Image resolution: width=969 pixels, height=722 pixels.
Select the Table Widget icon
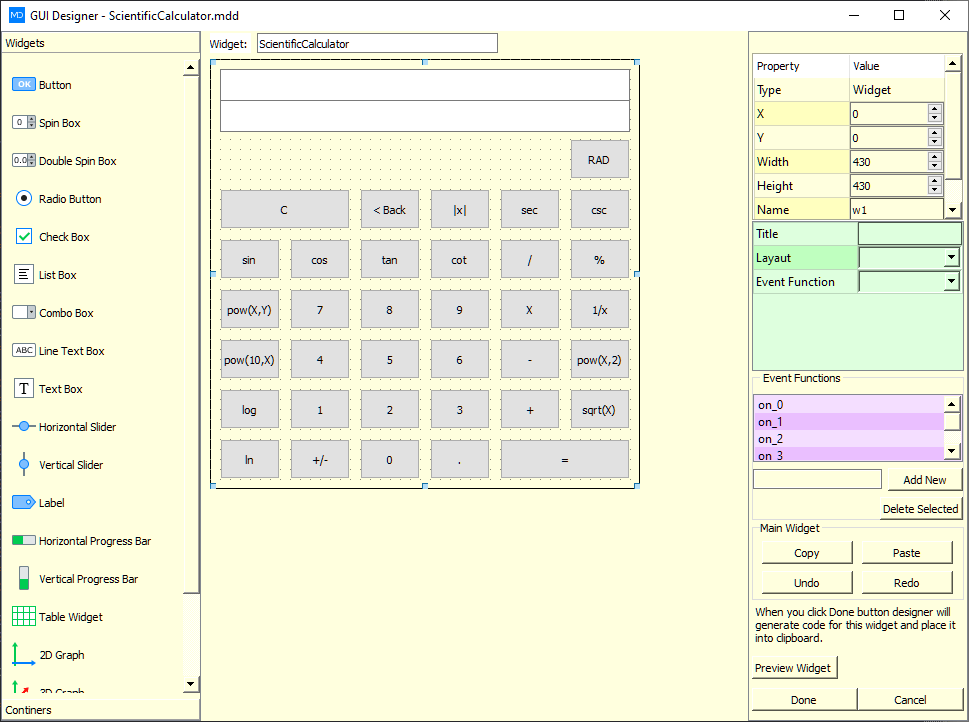tap(24, 616)
